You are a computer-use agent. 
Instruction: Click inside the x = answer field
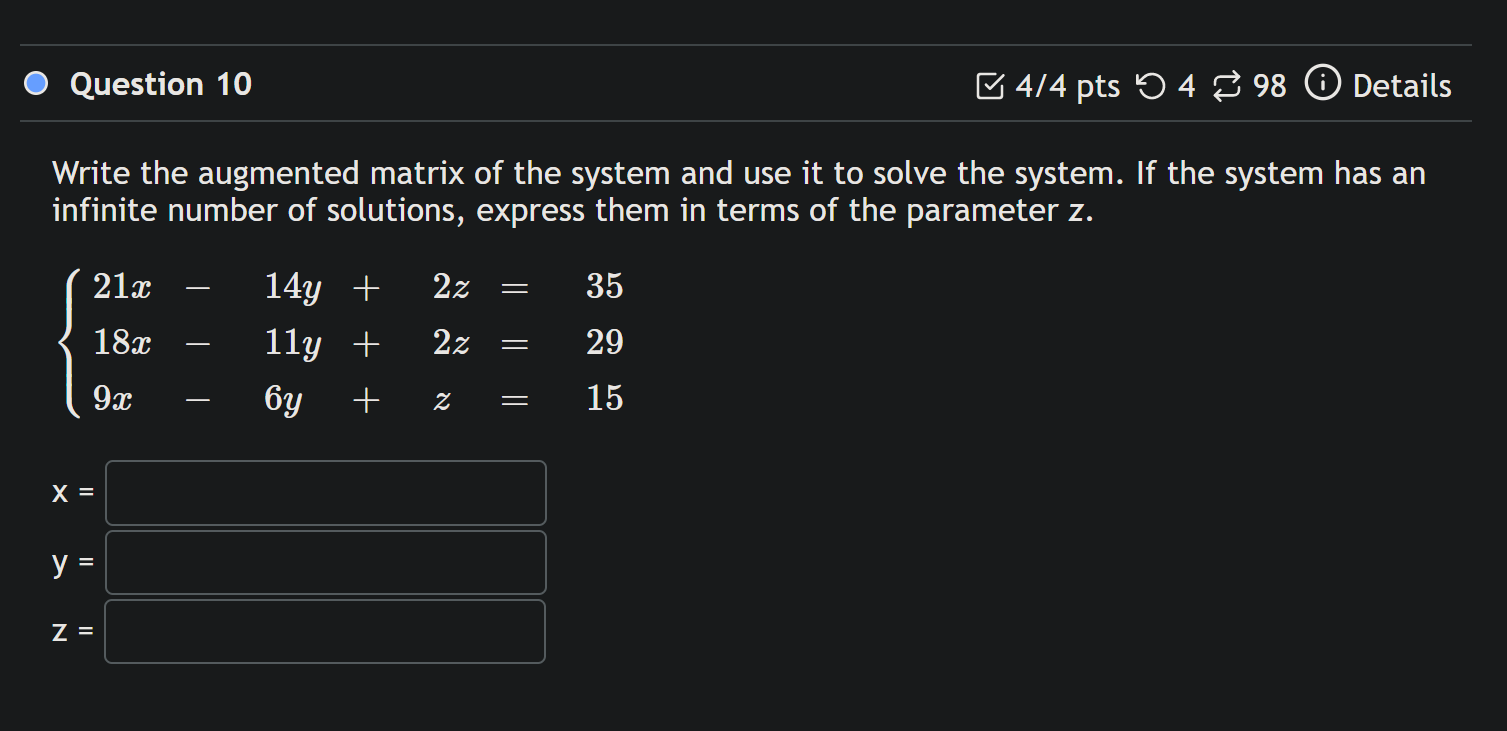pos(325,492)
